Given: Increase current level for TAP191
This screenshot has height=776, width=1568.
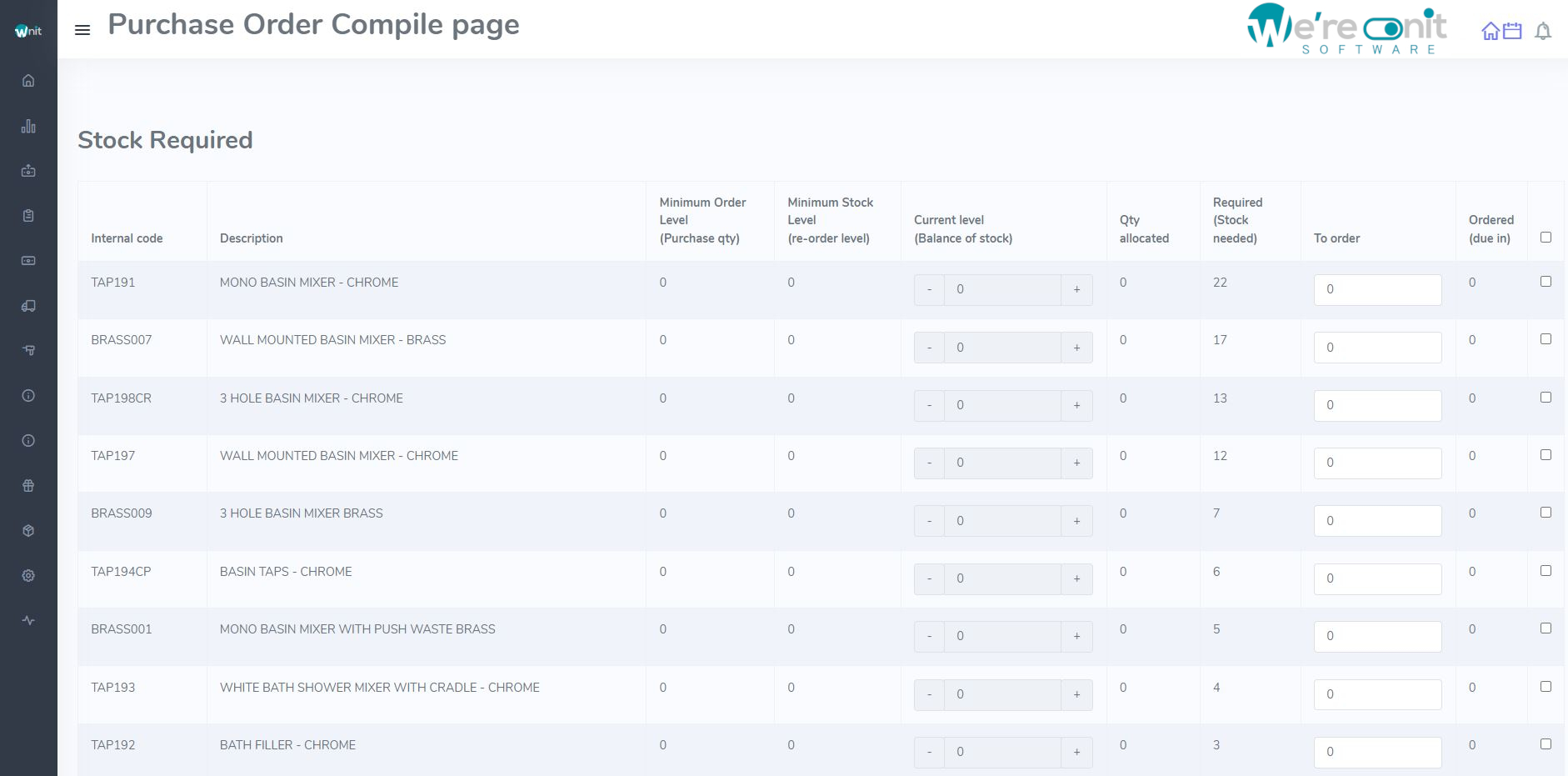Looking at the screenshot, I should pos(1076,289).
